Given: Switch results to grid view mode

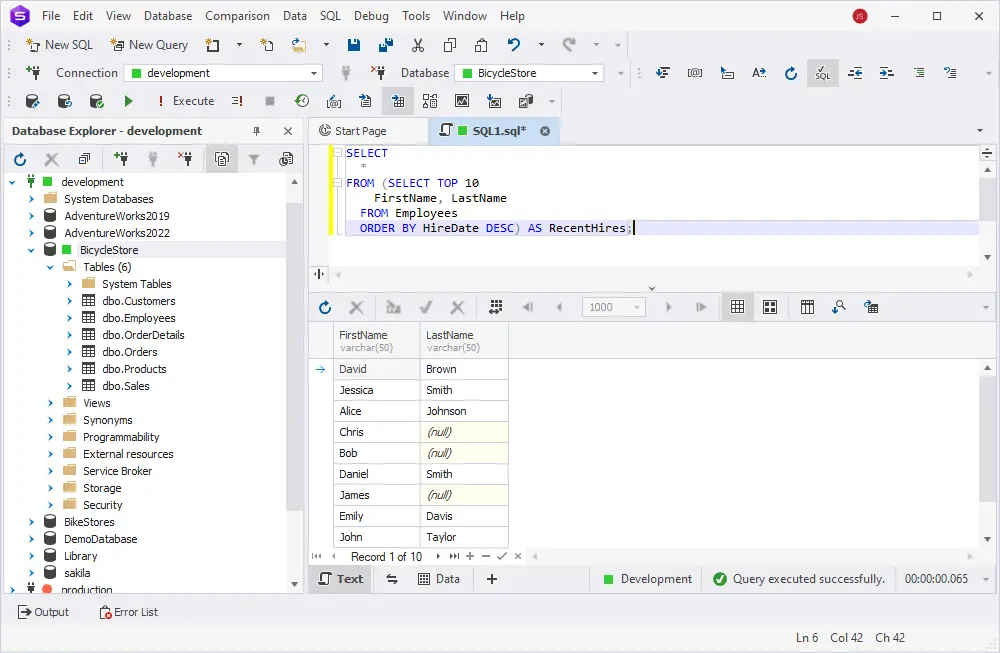Looking at the screenshot, I should (x=737, y=307).
